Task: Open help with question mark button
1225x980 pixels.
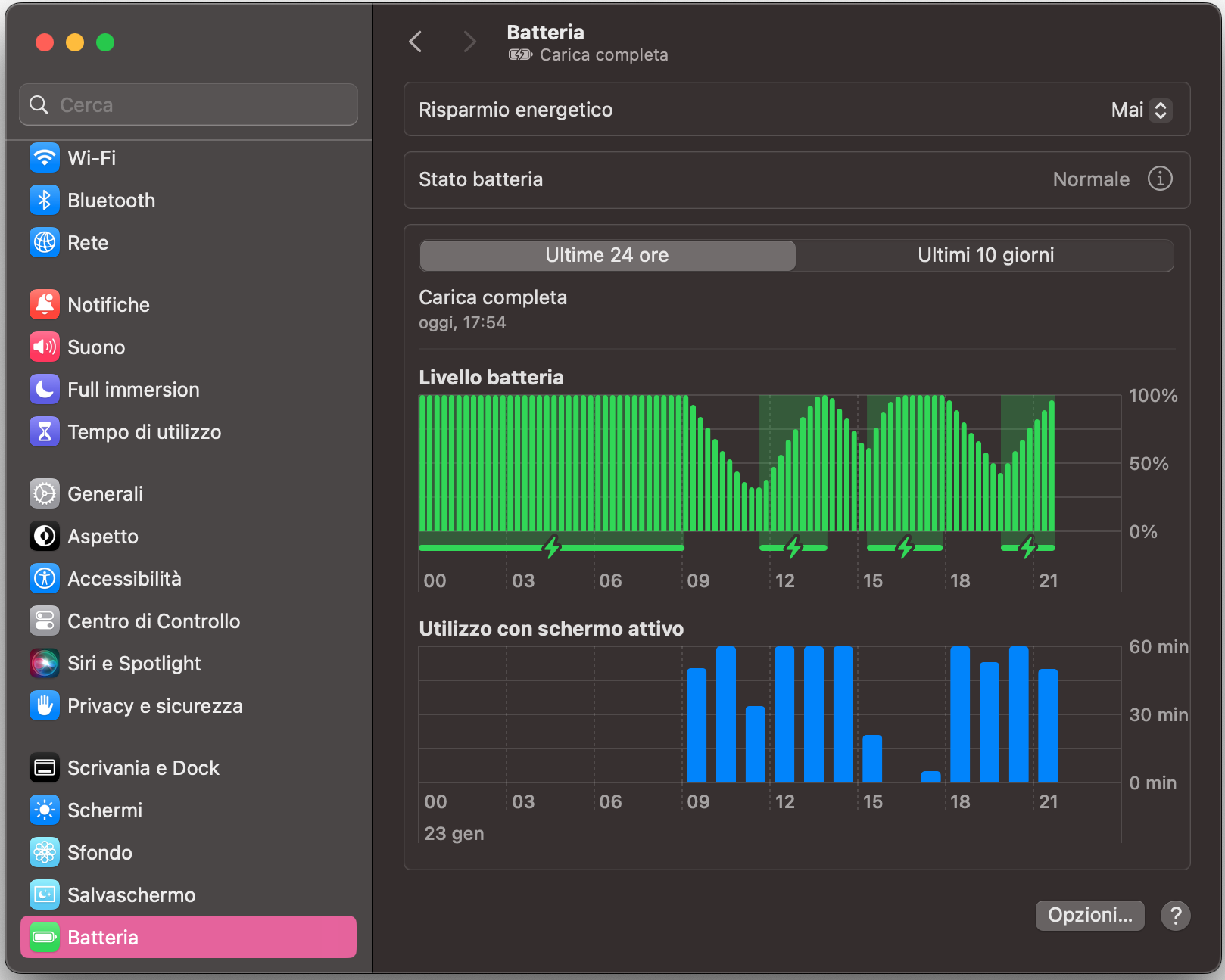Action: click(1175, 916)
